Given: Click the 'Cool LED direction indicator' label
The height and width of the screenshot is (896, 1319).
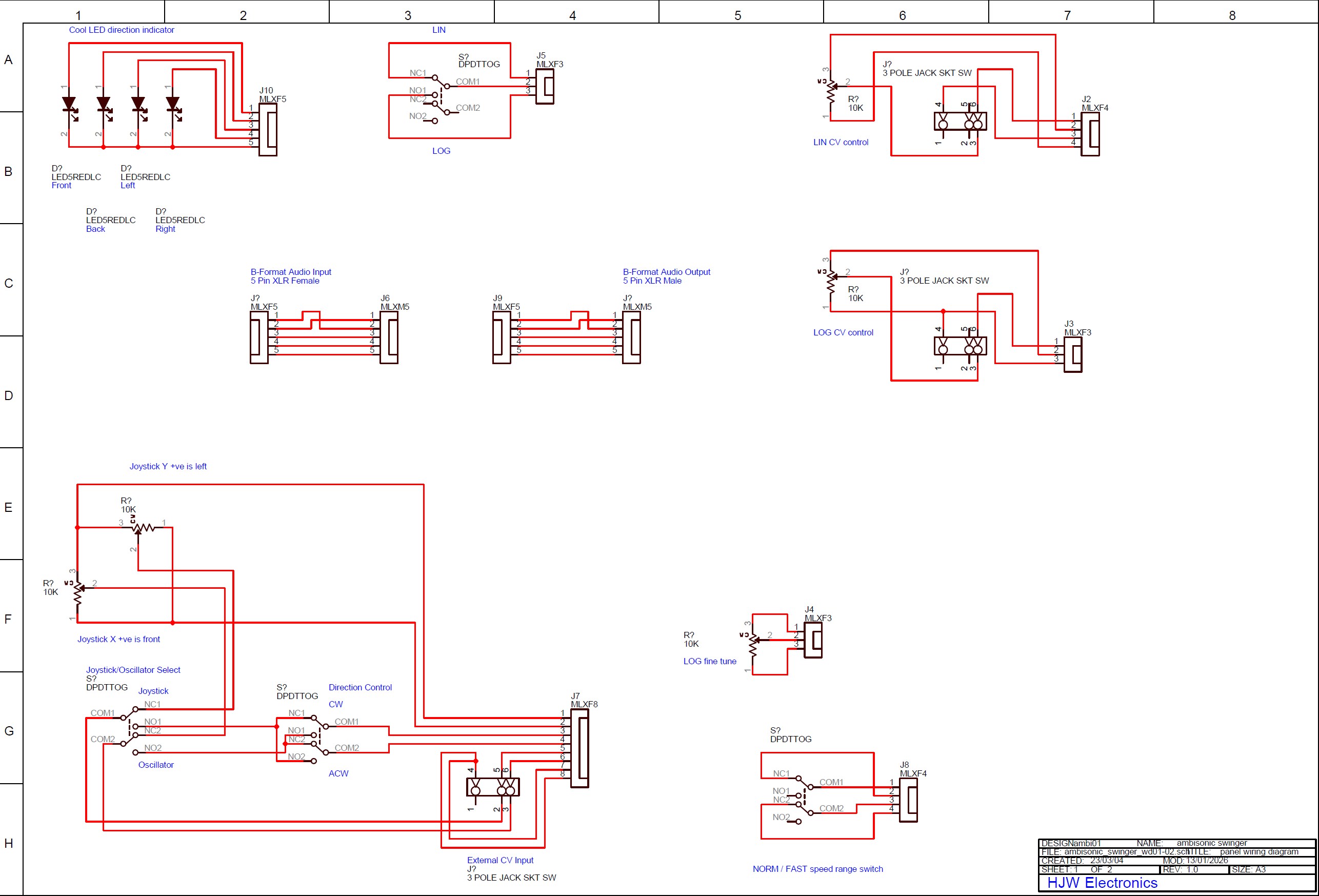Looking at the screenshot, I should pyautogui.click(x=122, y=30).
